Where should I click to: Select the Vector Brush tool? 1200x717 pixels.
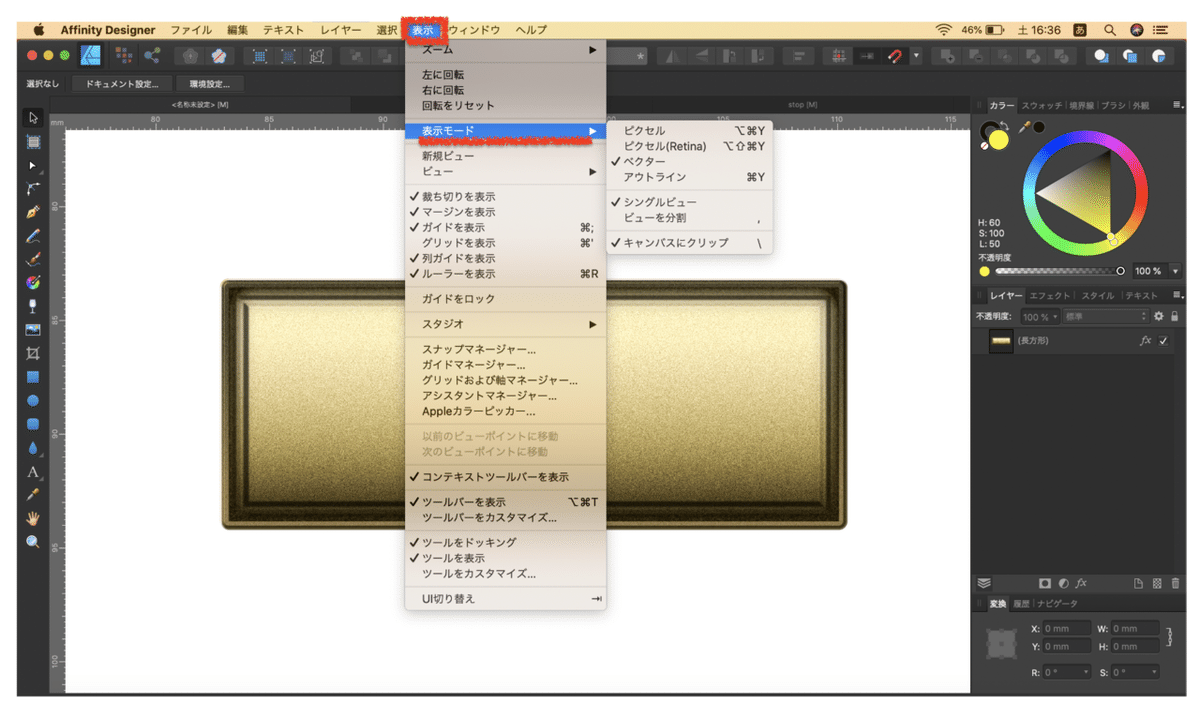tap(33, 259)
